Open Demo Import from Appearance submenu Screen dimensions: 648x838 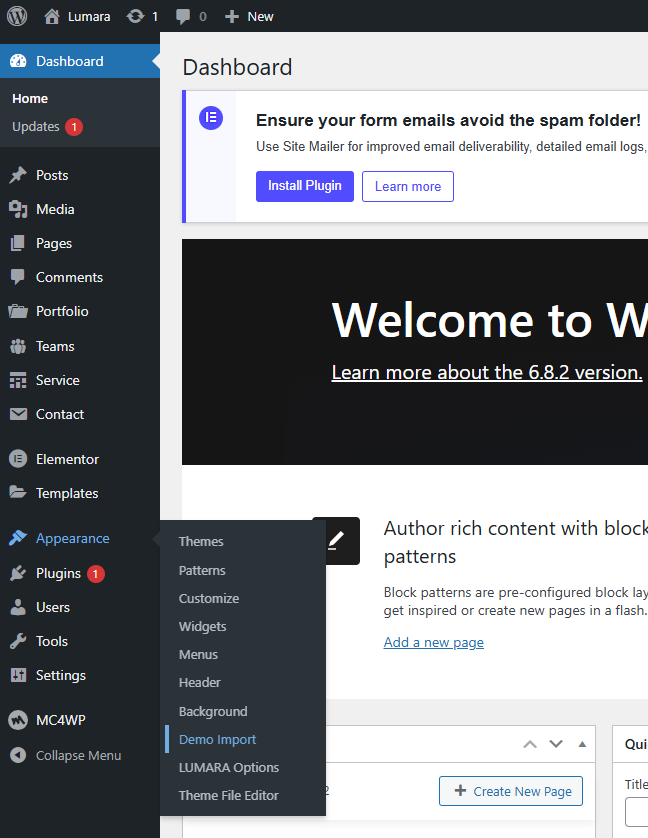point(217,739)
